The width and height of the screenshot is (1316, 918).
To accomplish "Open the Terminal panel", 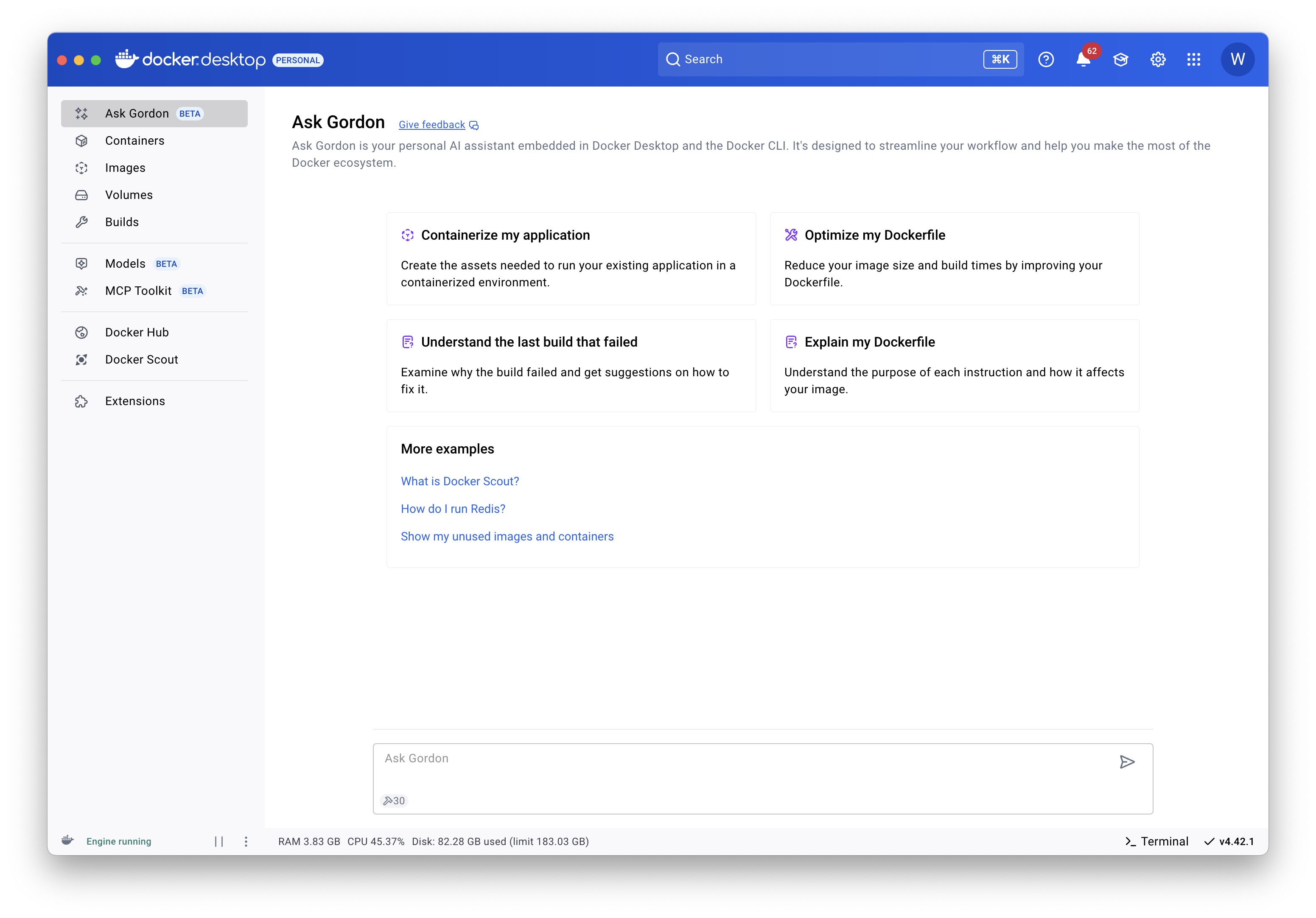I will tap(1156, 841).
